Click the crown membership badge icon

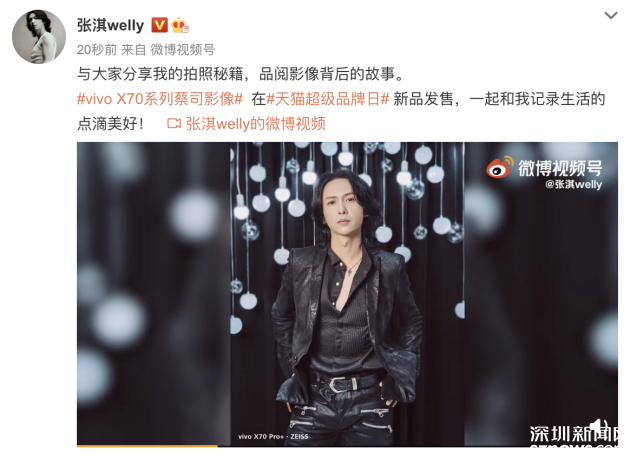pos(180,25)
